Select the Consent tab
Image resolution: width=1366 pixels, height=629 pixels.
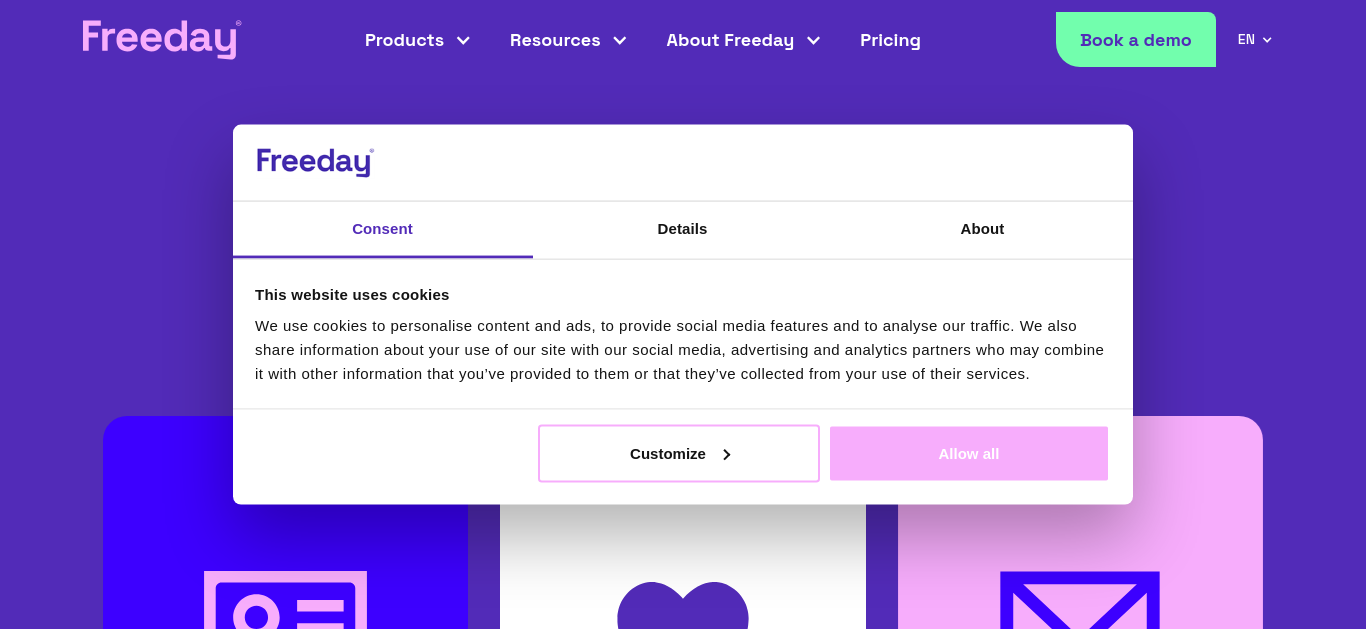(382, 229)
